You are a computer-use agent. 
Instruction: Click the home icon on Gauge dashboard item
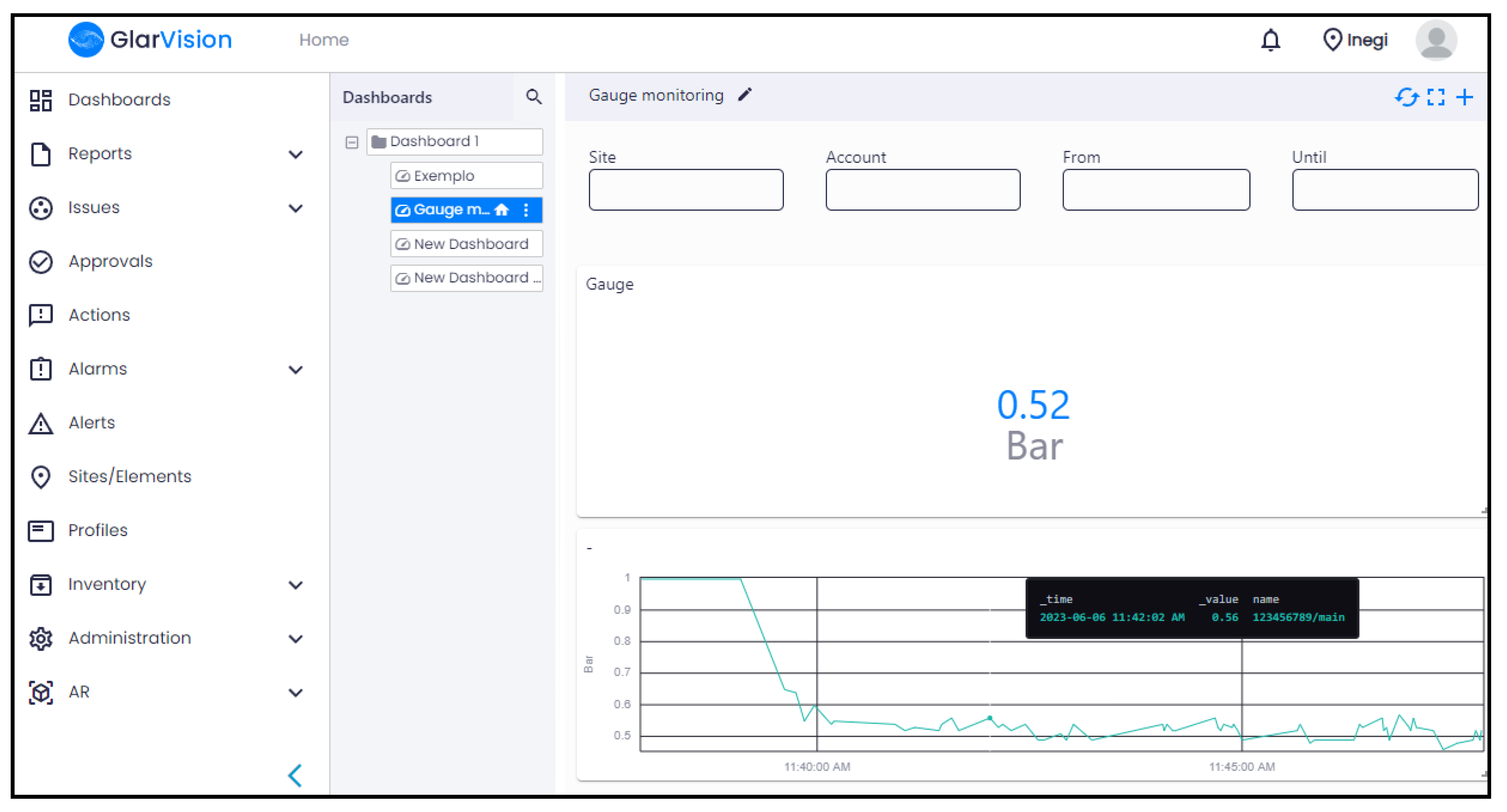pyautogui.click(x=501, y=210)
